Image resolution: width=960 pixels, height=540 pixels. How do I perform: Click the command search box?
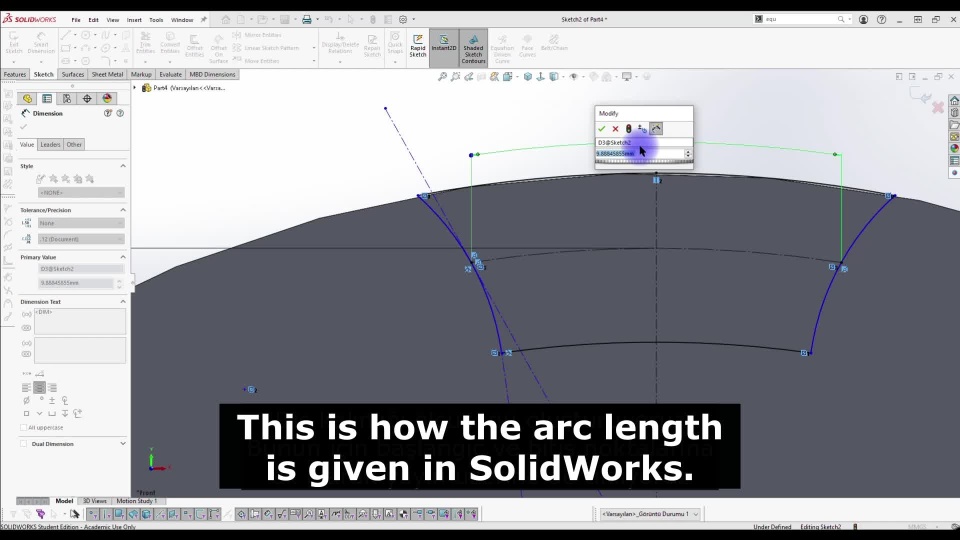click(x=802, y=20)
